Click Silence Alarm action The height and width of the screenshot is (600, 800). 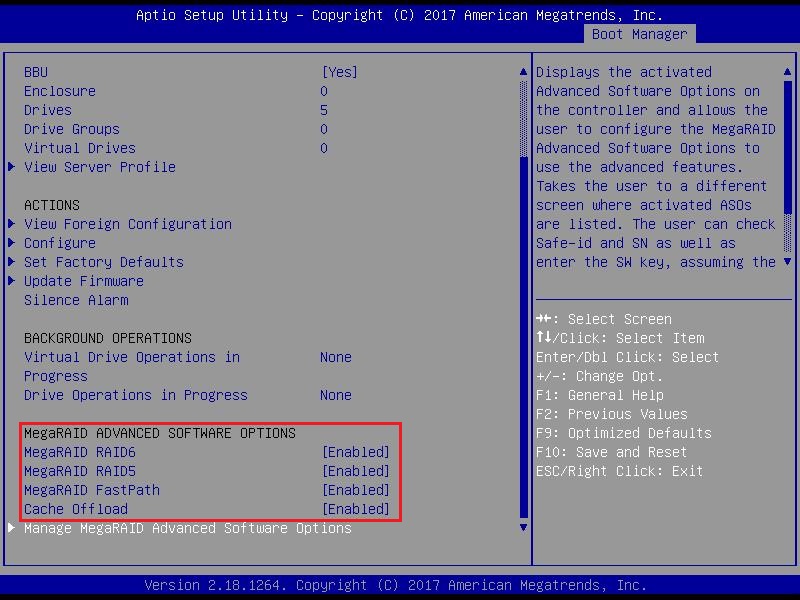point(76,300)
